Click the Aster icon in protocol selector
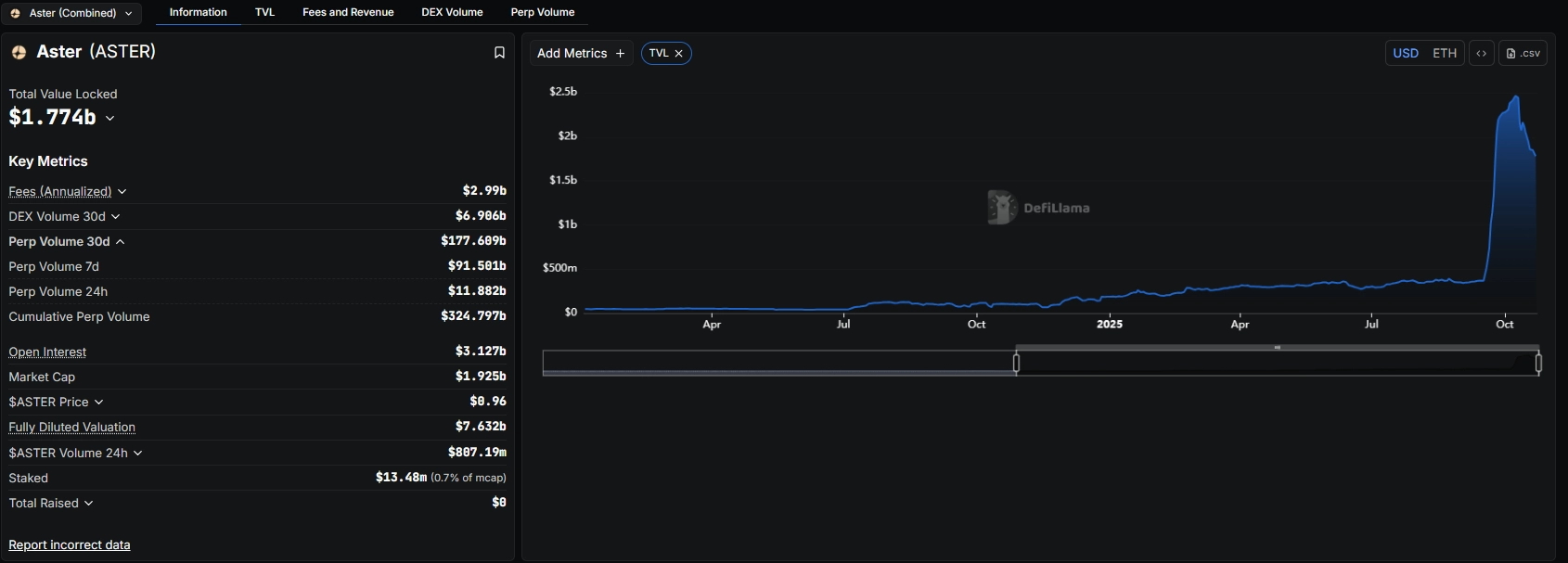 click(x=15, y=13)
